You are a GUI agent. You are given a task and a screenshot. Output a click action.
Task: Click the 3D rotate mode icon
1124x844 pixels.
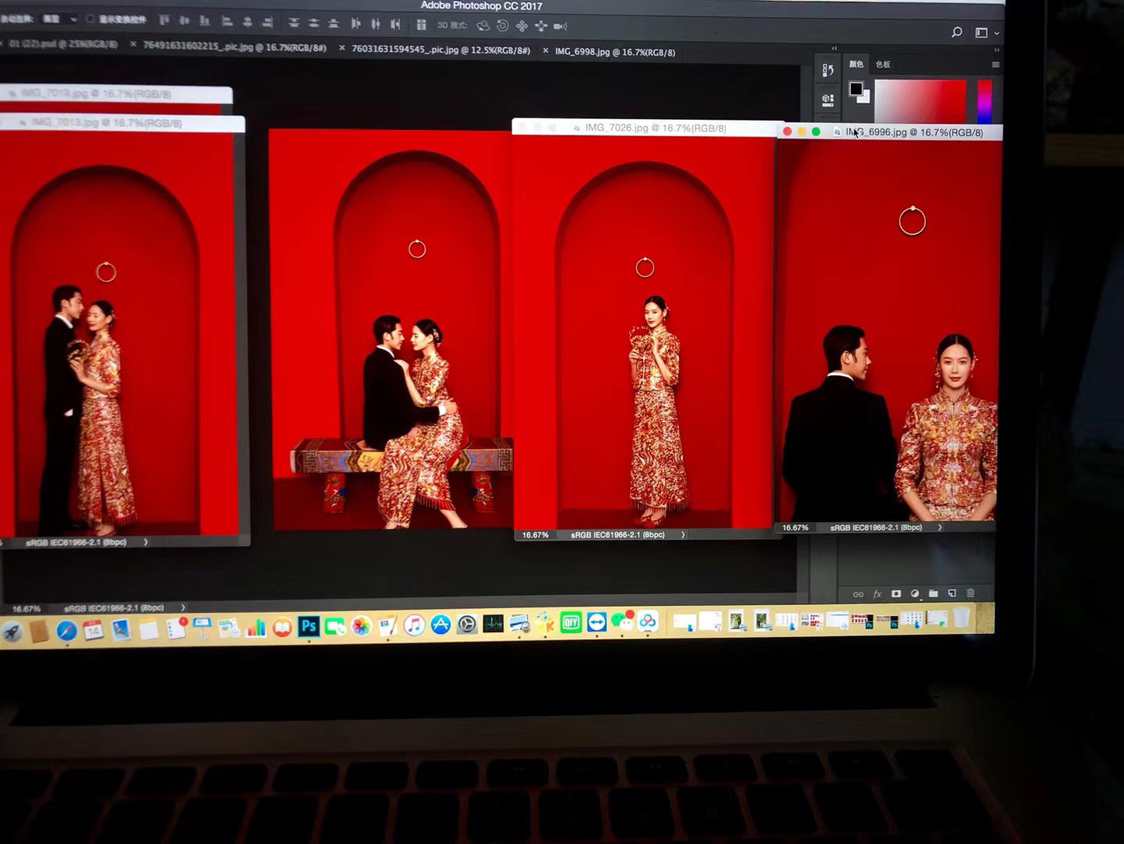tap(483, 26)
